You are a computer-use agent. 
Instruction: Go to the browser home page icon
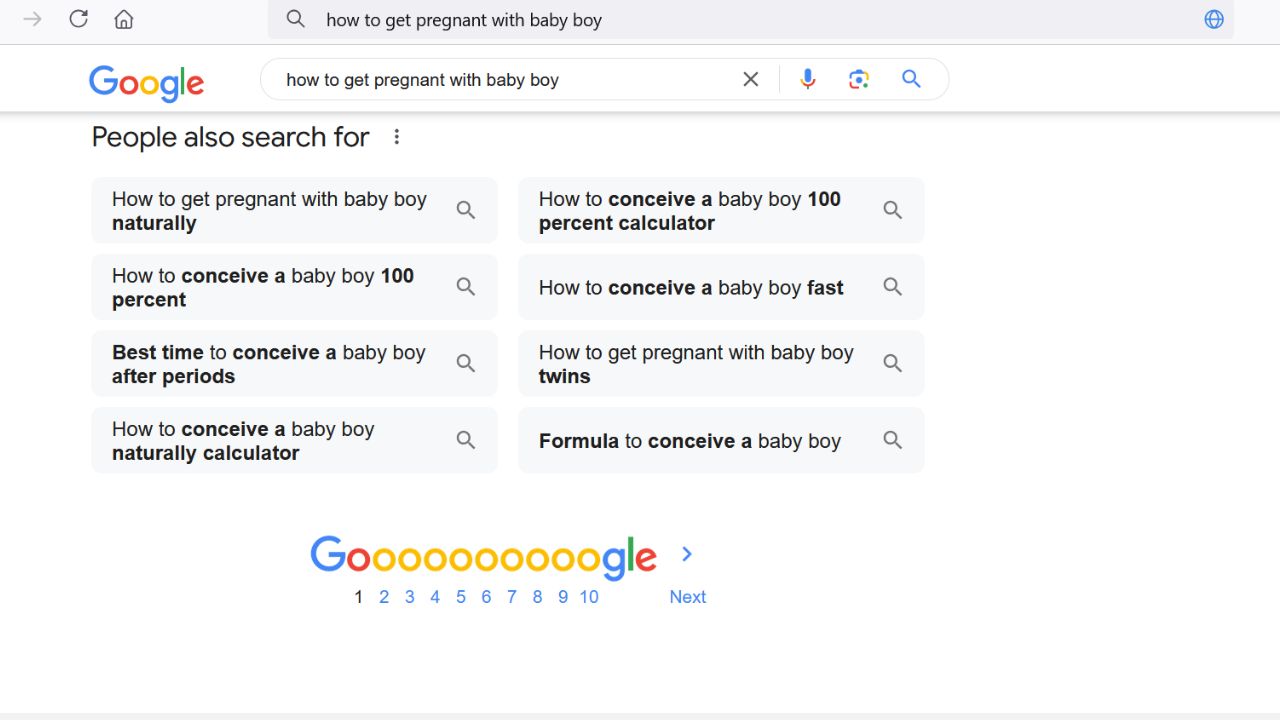pyautogui.click(x=124, y=19)
